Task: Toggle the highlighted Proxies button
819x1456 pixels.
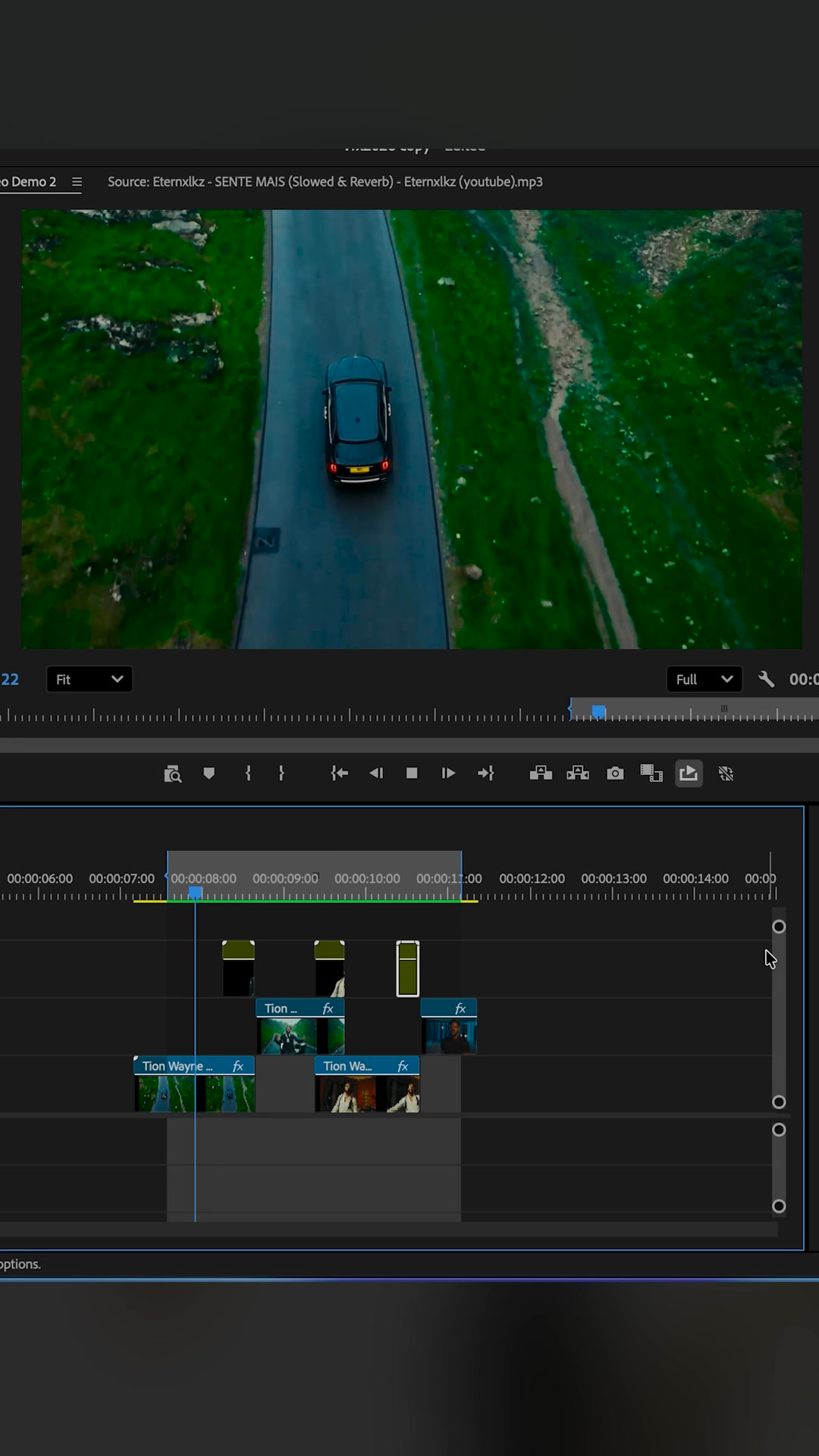Action: click(x=689, y=773)
